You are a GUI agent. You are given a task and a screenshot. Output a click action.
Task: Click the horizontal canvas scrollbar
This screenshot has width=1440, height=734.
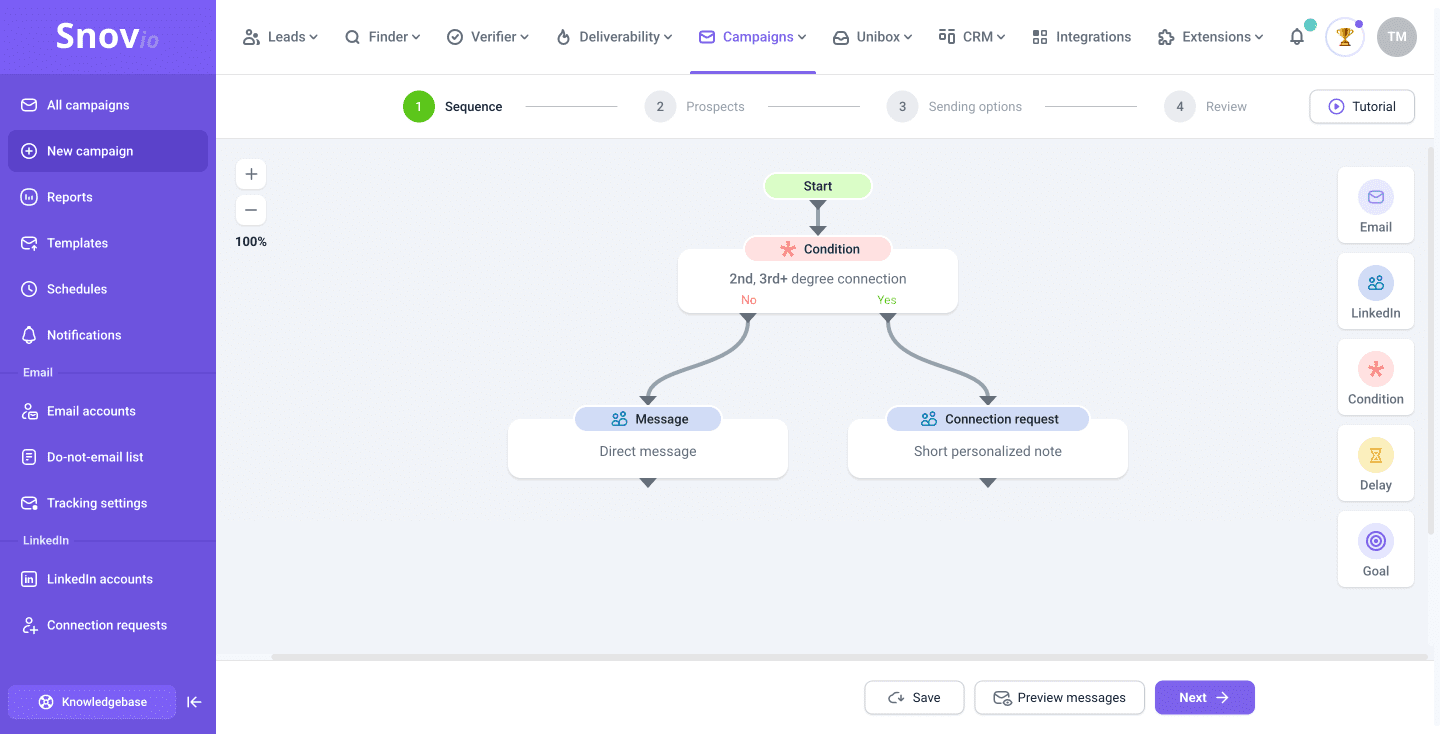(848, 657)
